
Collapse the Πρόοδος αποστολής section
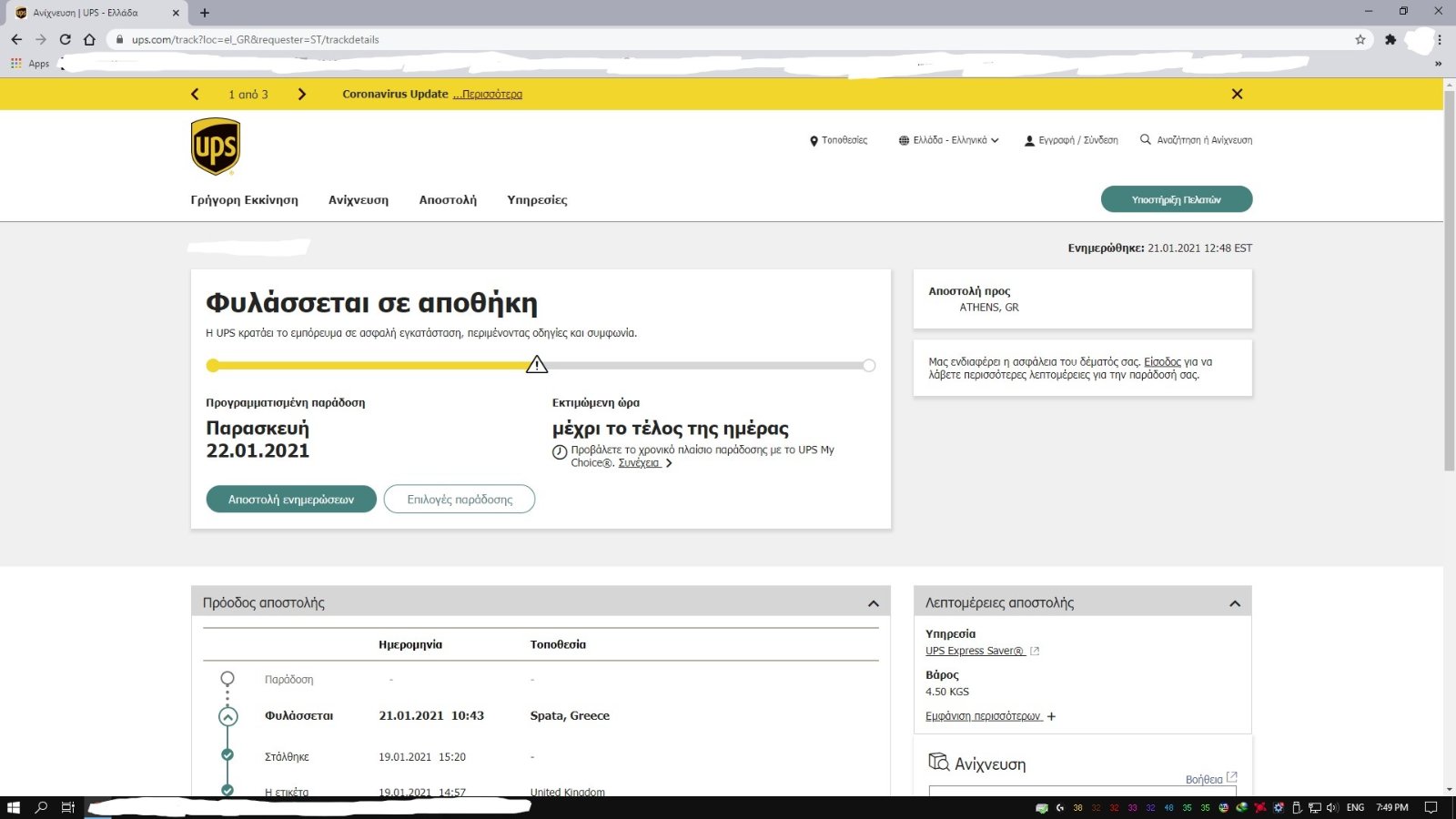pos(874,603)
